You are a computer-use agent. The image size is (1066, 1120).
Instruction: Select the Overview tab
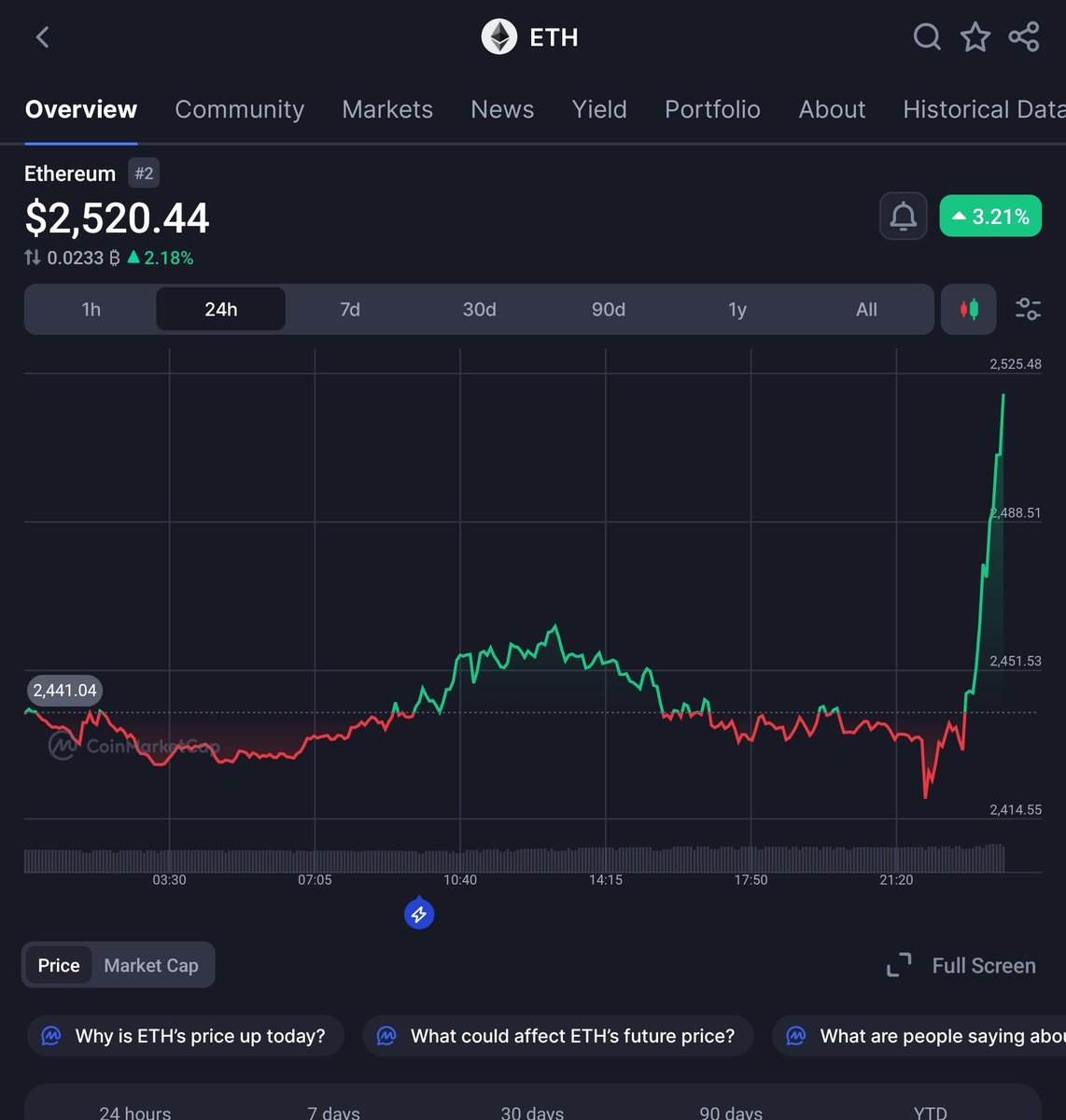click(81, 109)
